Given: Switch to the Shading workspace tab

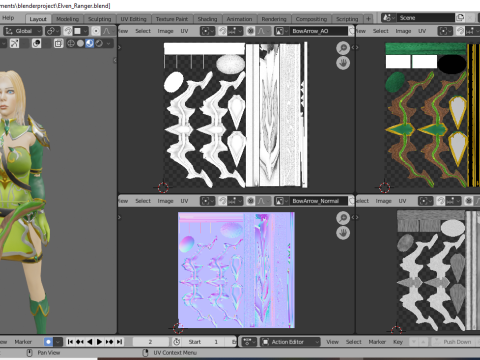Looking at the screenshot, I should coord(207,19).
